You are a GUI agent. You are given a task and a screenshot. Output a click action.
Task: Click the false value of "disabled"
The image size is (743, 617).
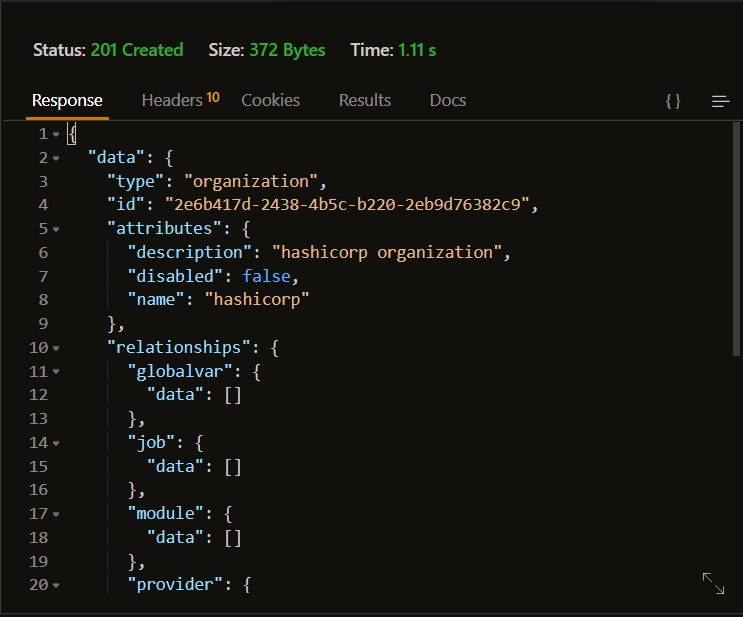pos(270,276)
